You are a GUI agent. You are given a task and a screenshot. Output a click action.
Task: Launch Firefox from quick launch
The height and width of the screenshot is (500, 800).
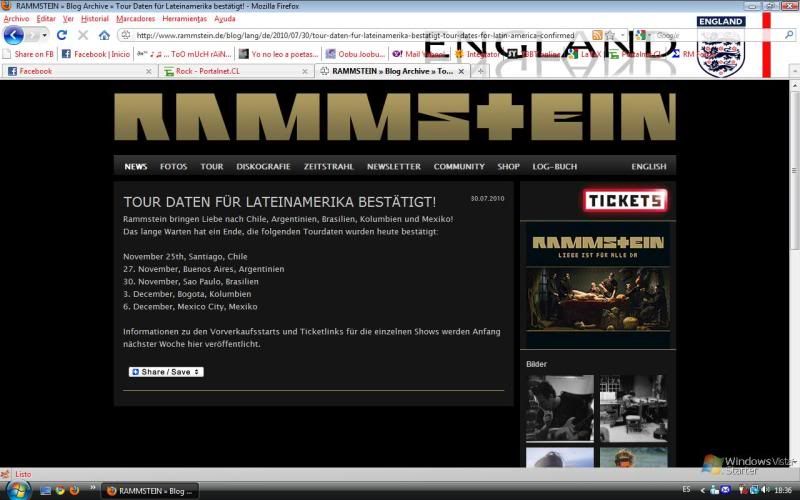pyautogui.click(x=74, y=491)
